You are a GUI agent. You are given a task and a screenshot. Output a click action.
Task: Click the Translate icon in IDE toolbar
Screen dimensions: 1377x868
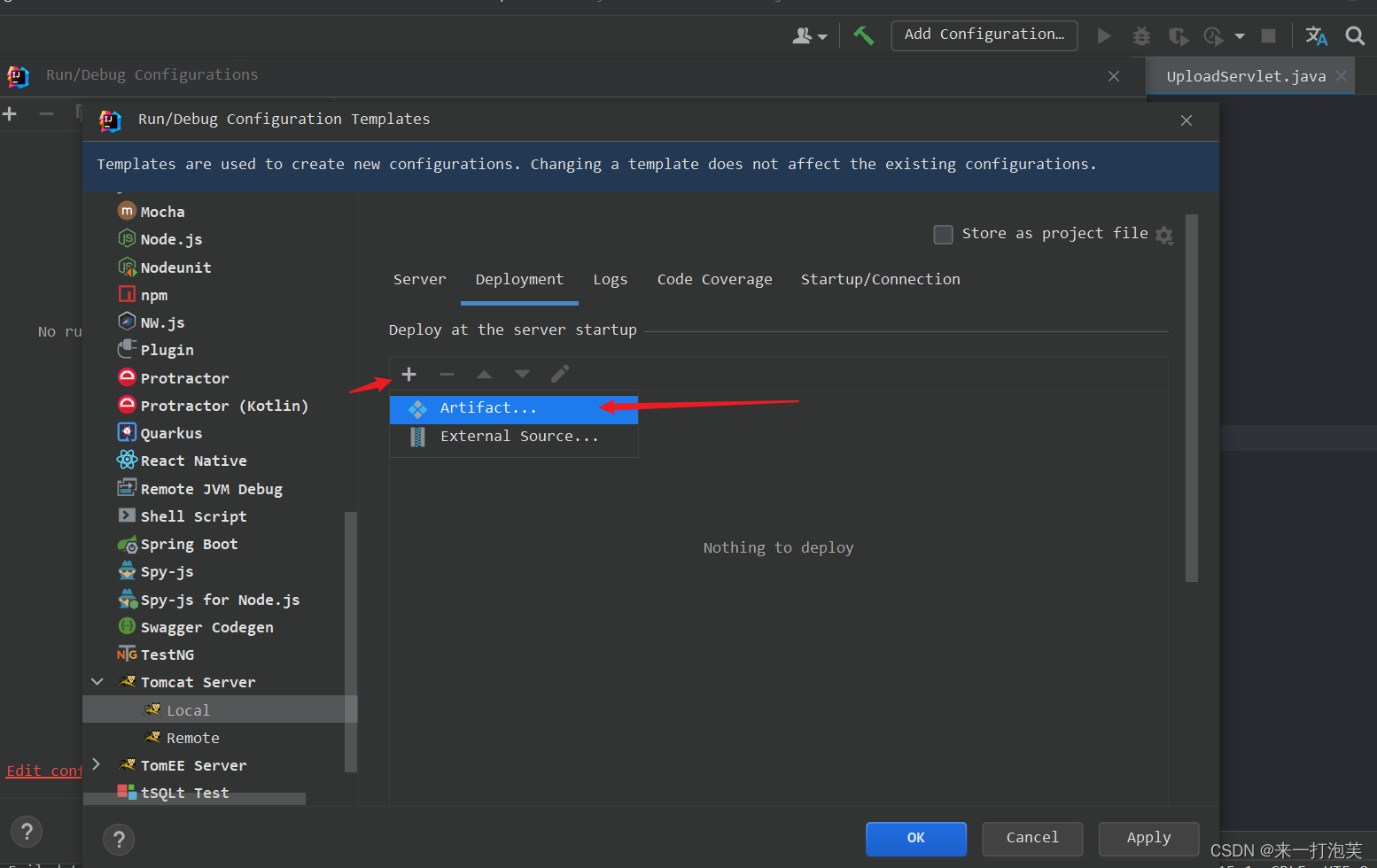point(1316,35)
